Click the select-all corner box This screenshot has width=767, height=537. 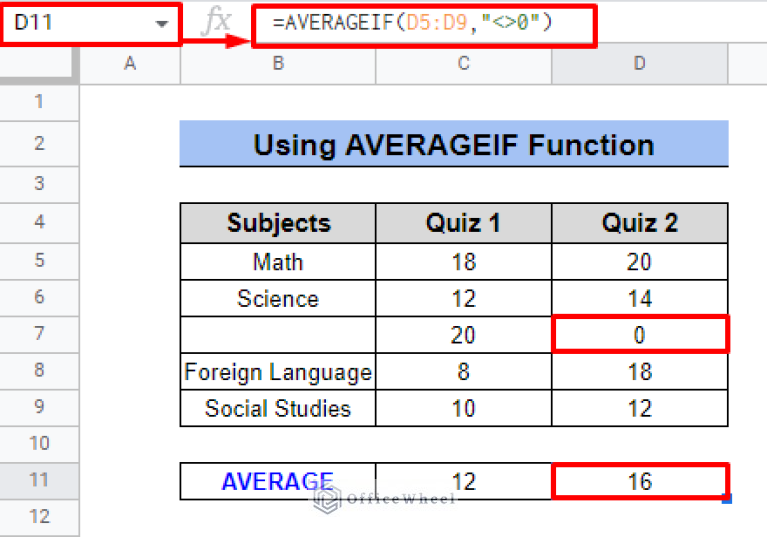(x=39, y=64)
